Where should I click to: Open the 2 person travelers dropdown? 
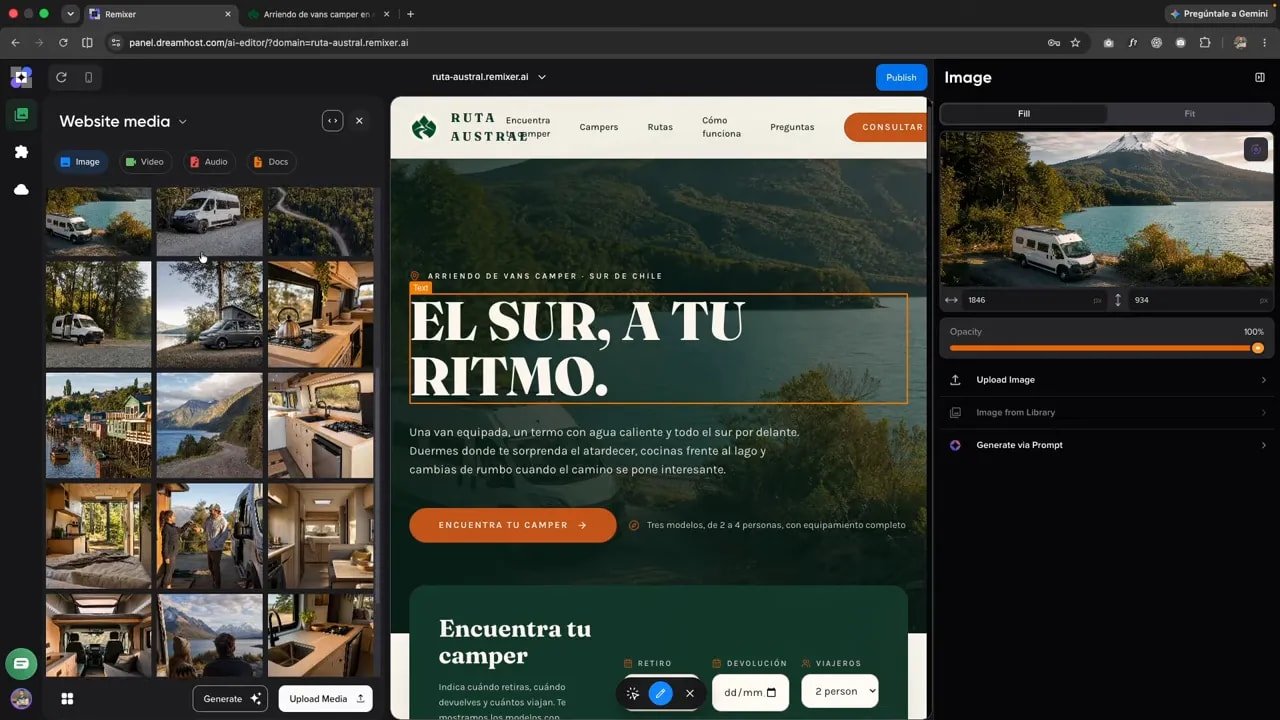840,691
